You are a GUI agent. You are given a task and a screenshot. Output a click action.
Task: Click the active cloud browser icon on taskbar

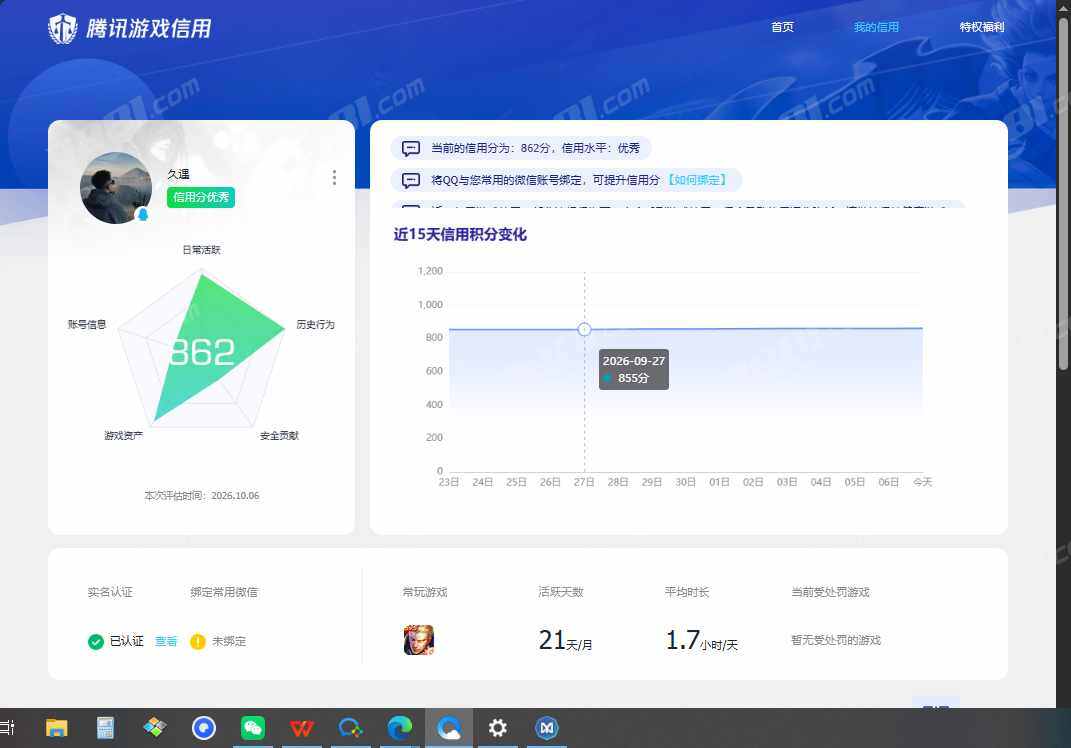click(449, 728)
